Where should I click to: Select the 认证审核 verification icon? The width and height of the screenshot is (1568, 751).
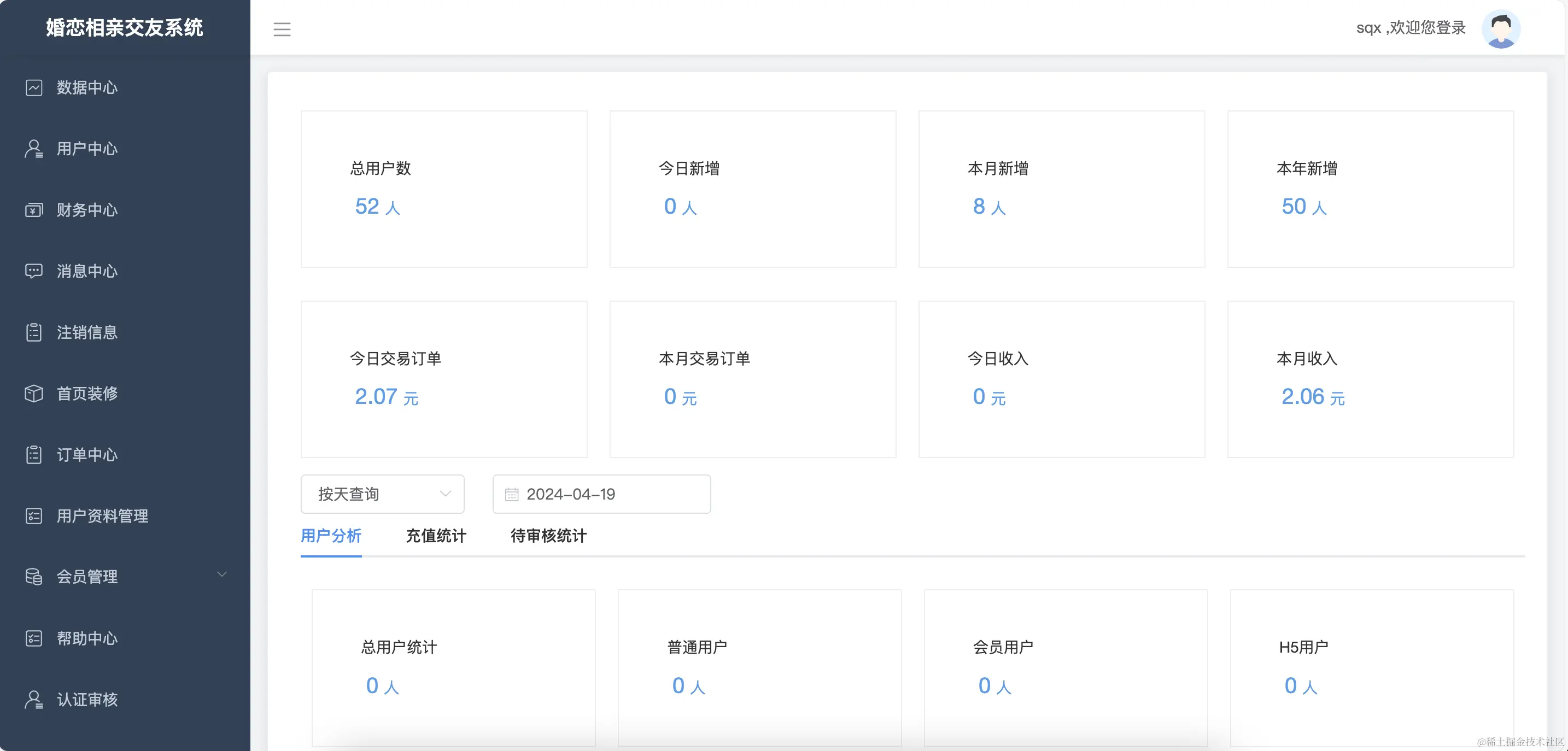tap(33, 700)
